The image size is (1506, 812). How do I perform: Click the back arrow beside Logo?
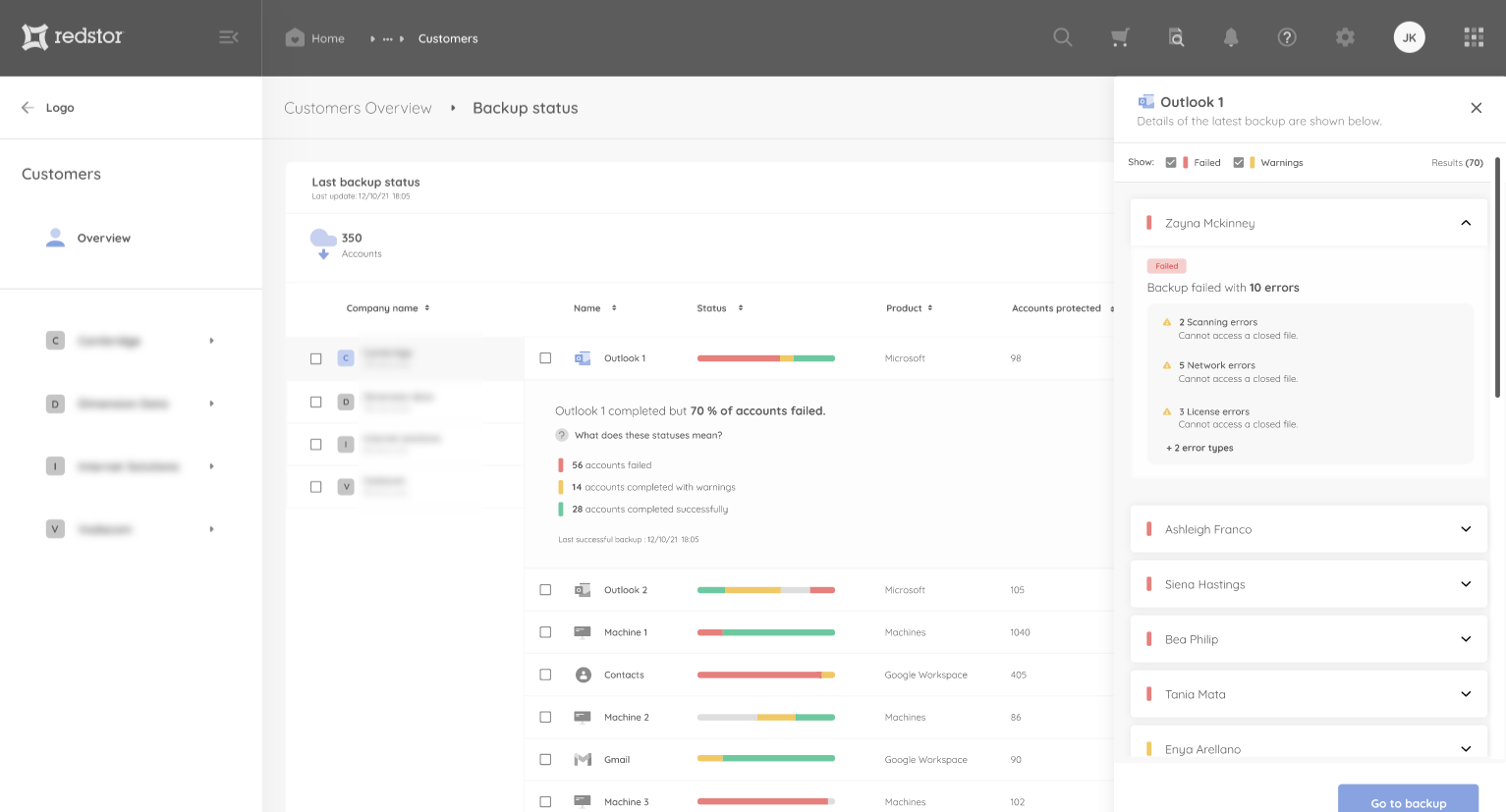(x=28, y=107)
